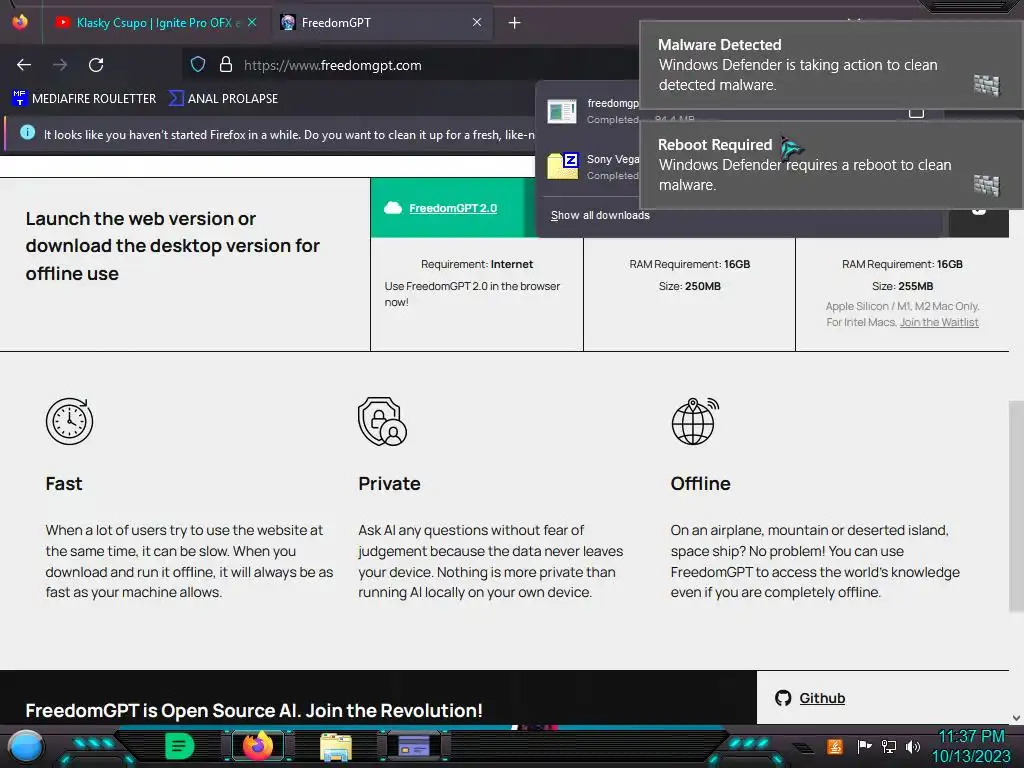
Task: Click Defender wall icon in Reboot Required toast
Action: 986,185
